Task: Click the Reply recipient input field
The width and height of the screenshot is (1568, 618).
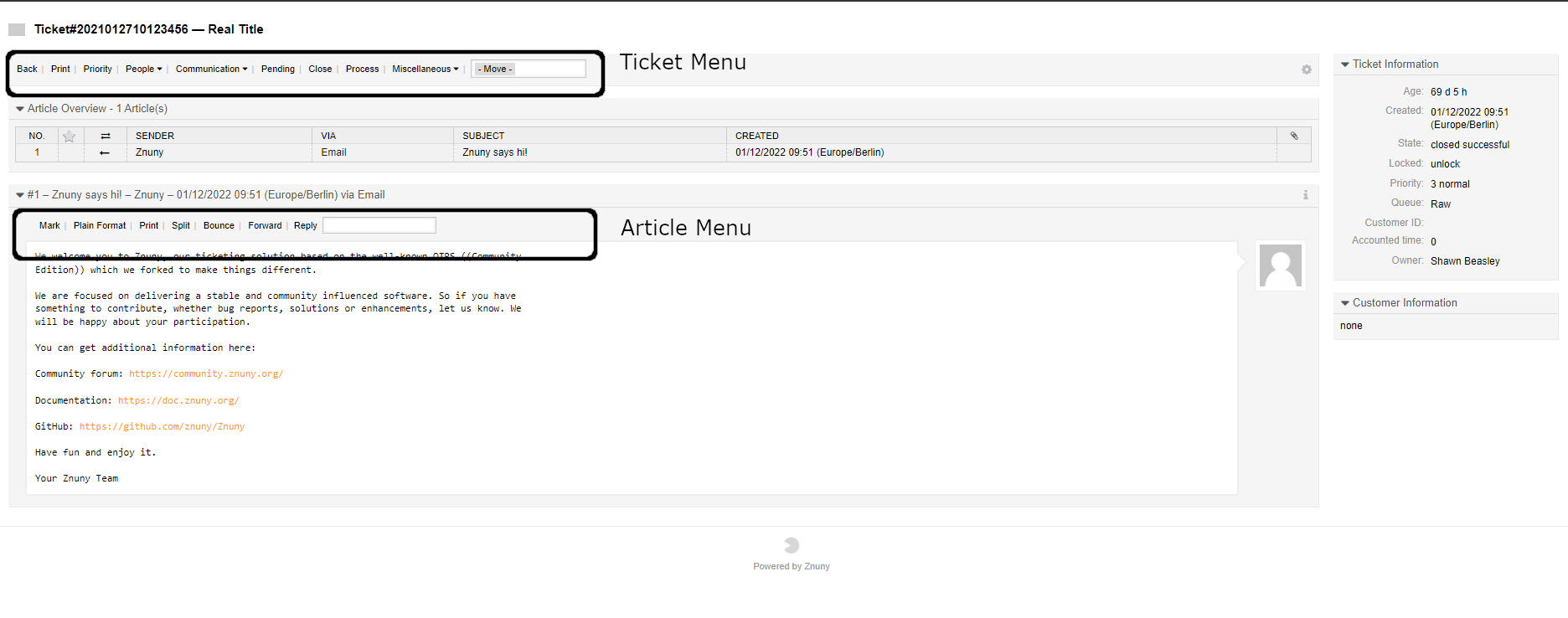Action: 379,226
